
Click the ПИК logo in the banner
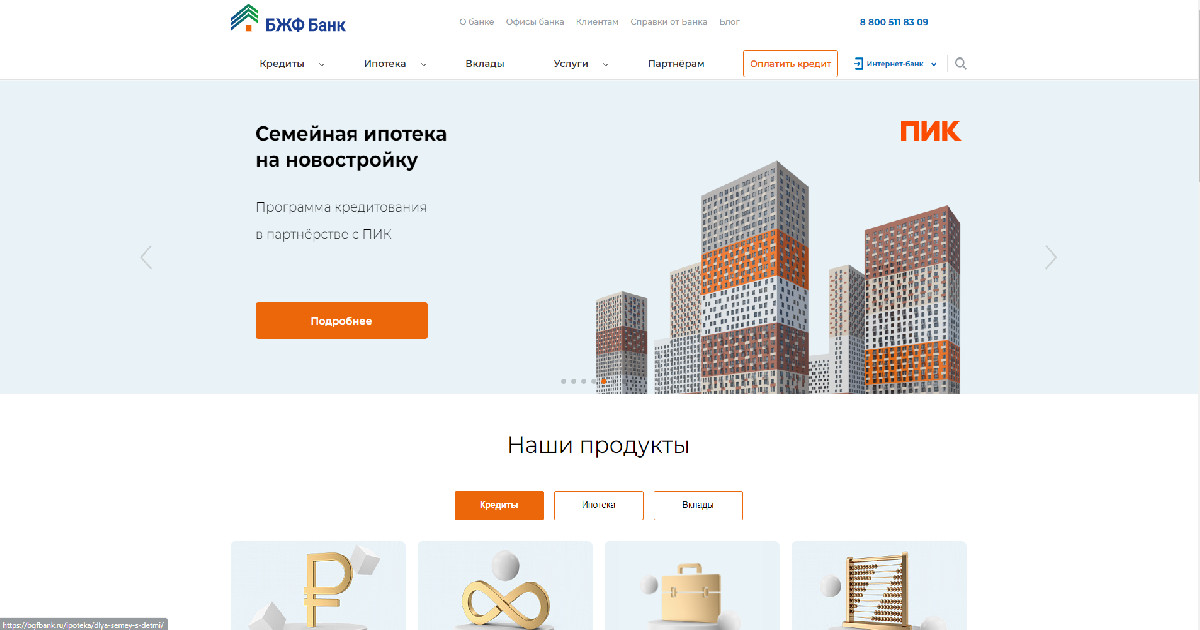coord(931,131)
